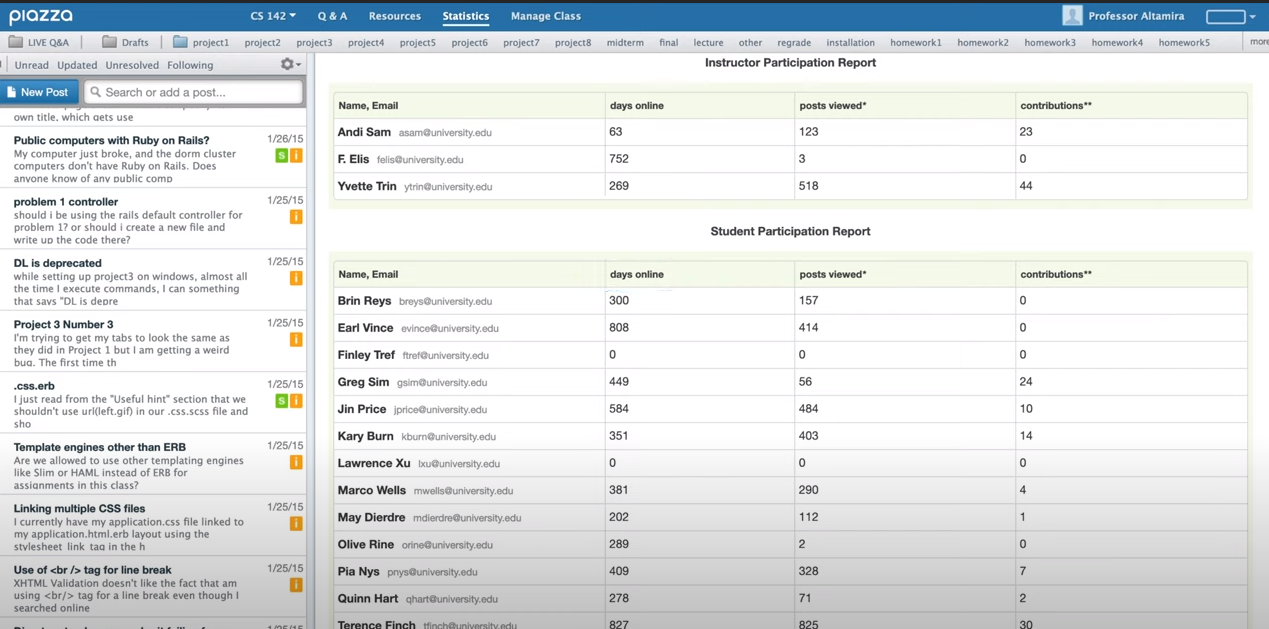Open the LIVE Q&A folder
Viewport: 1269px width, 629px height.
[45, 40]
